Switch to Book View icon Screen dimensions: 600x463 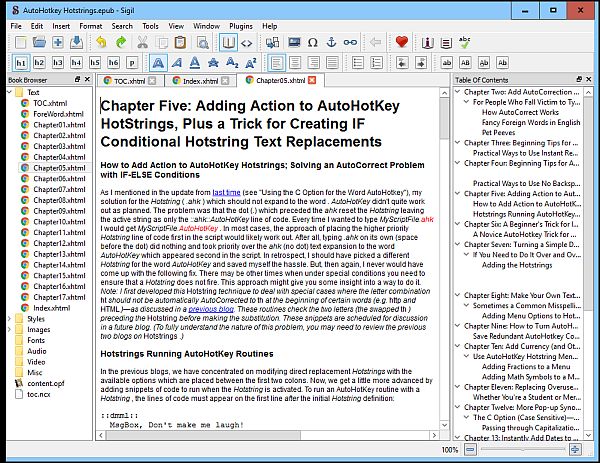pyautogui.click(x=228, y=42)
